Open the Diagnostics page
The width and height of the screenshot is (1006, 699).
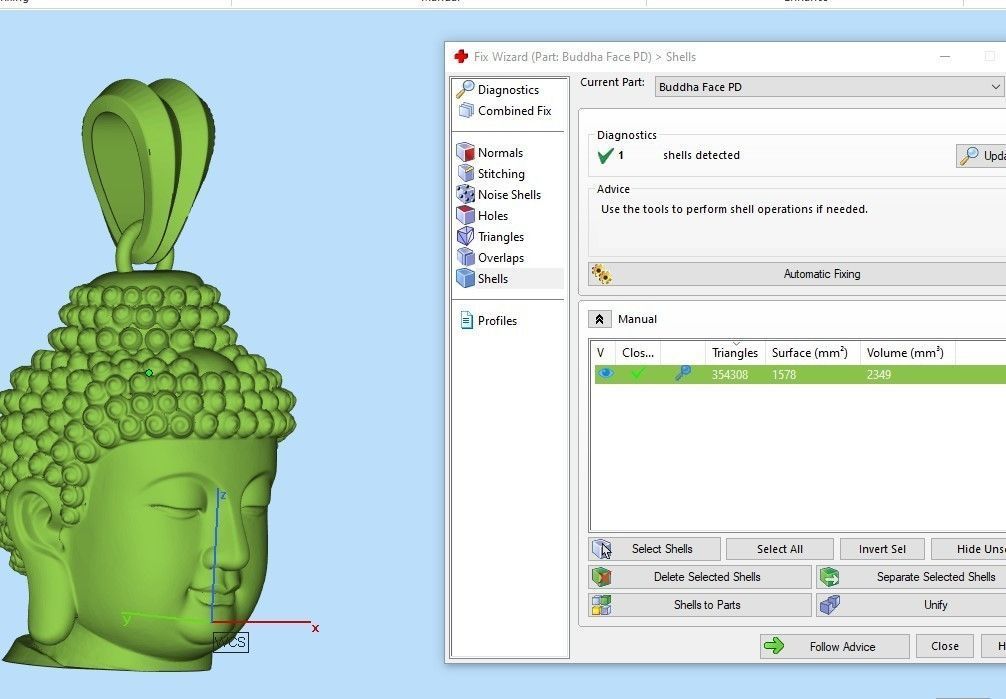tap(498, 89)
